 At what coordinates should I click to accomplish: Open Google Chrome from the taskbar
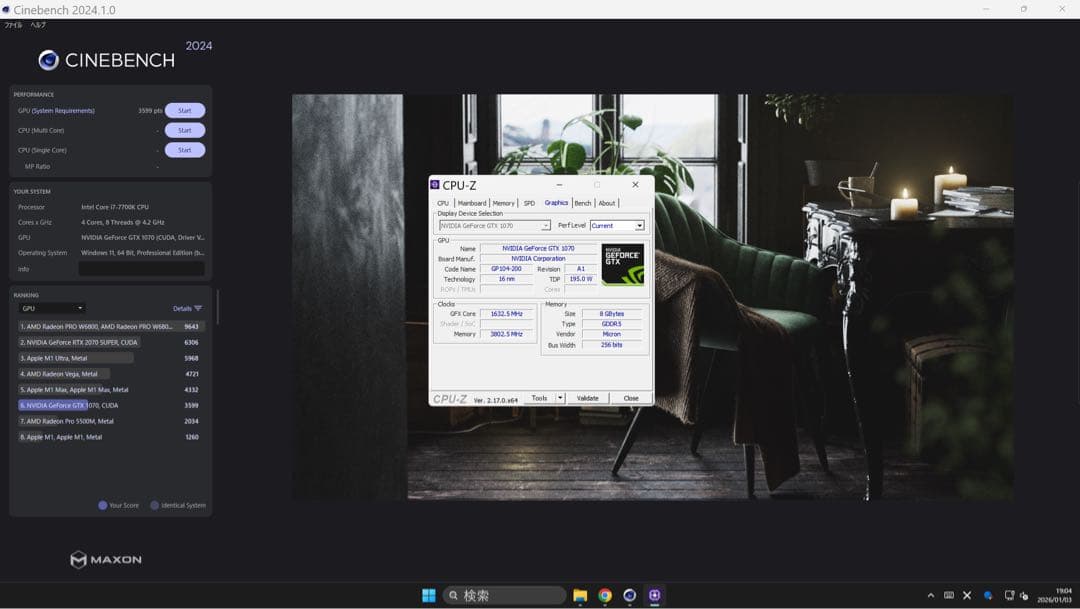click(x=605, y=594)
